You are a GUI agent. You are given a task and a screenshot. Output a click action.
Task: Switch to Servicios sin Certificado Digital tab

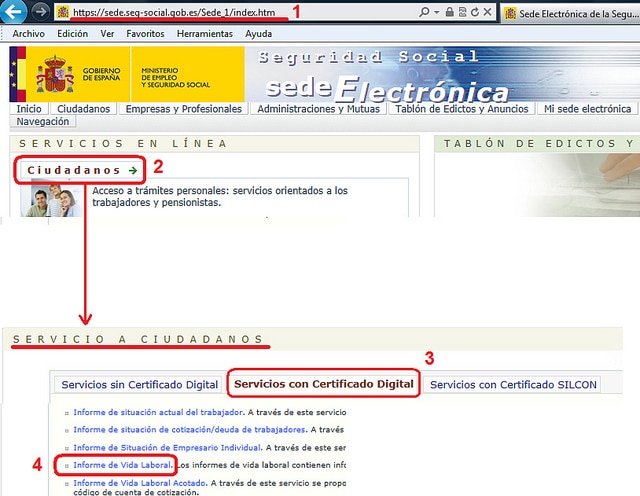(139, 384)
